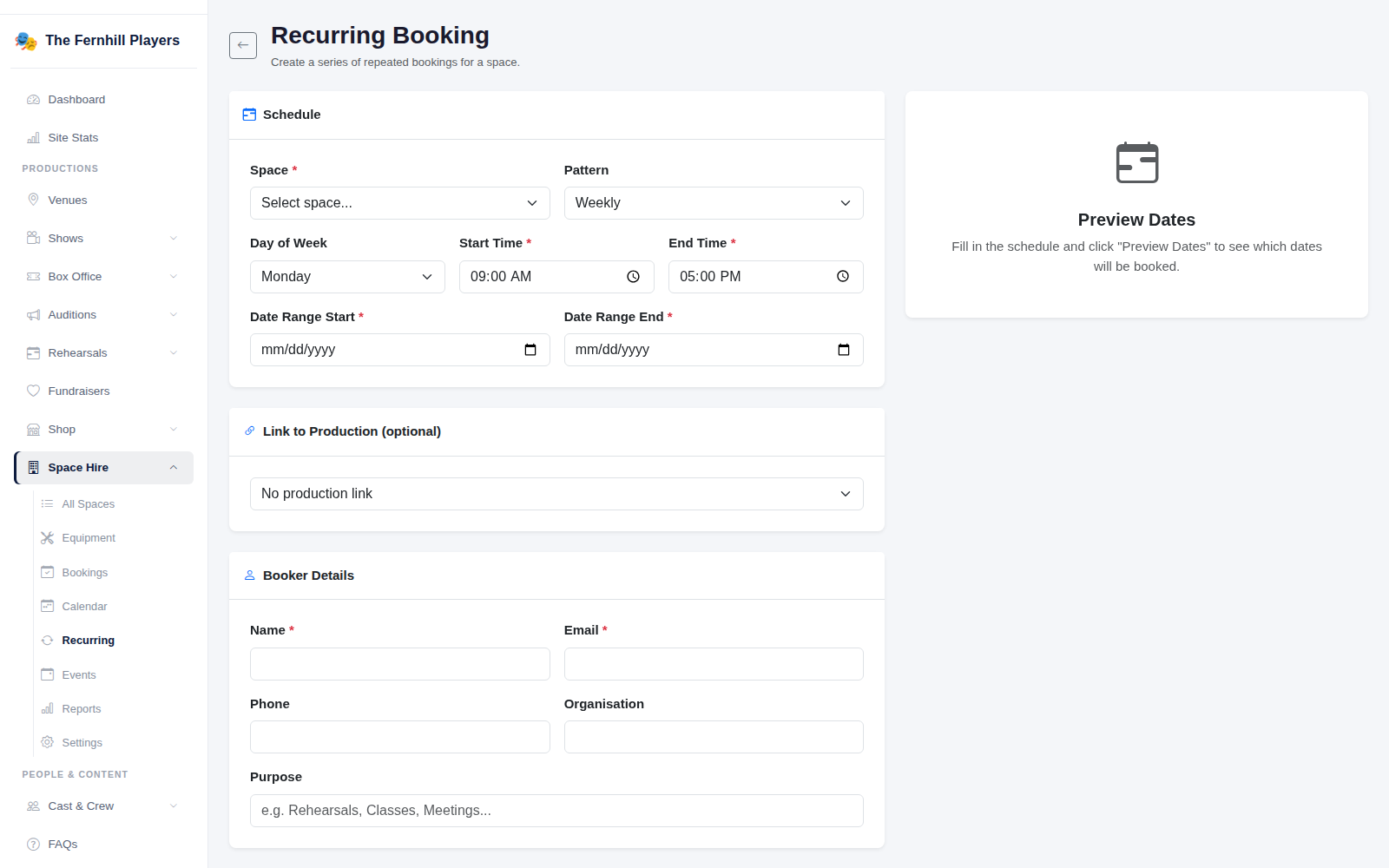Click the Start Time field showing 09:00 AM
Image resolution: width=1389 pixels, height=868 pixels.
click(556, 277)
